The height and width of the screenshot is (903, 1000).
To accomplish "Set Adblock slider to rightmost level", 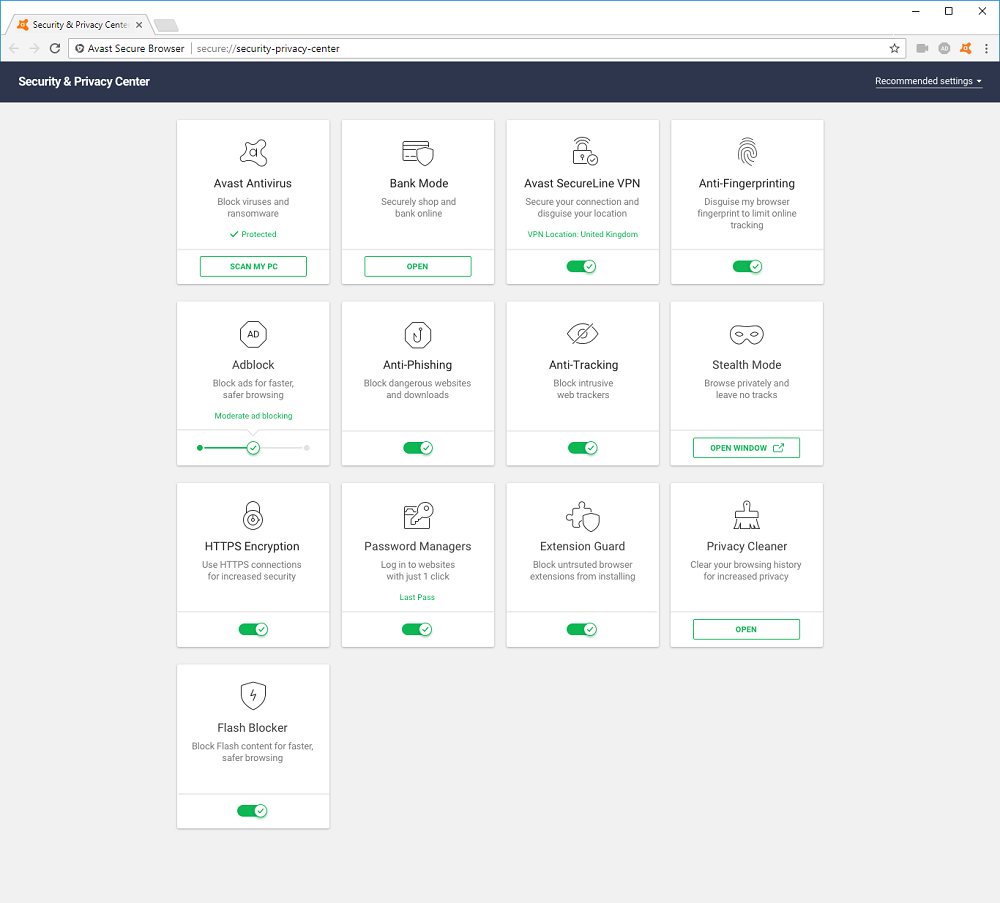I will click(x=307, y=448).
